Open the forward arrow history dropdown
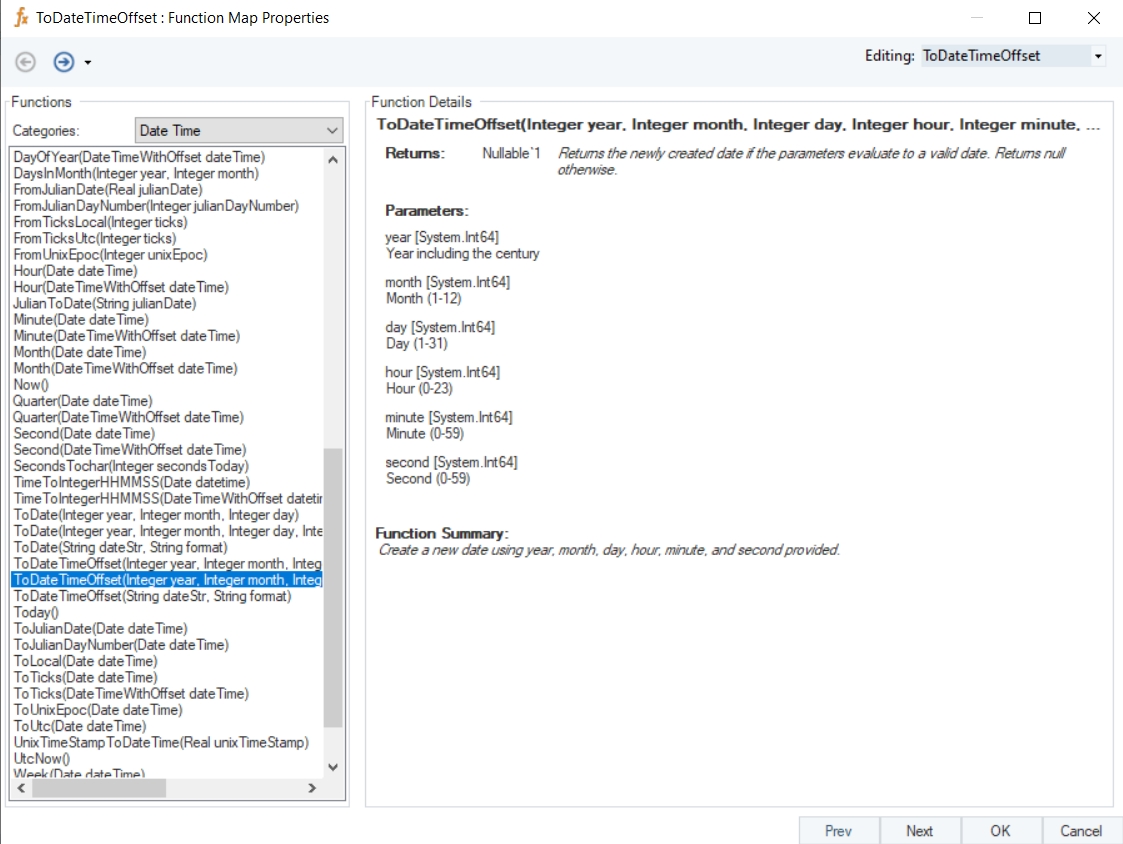This screenshot has width=1123, height=844. tap(88, 63)
